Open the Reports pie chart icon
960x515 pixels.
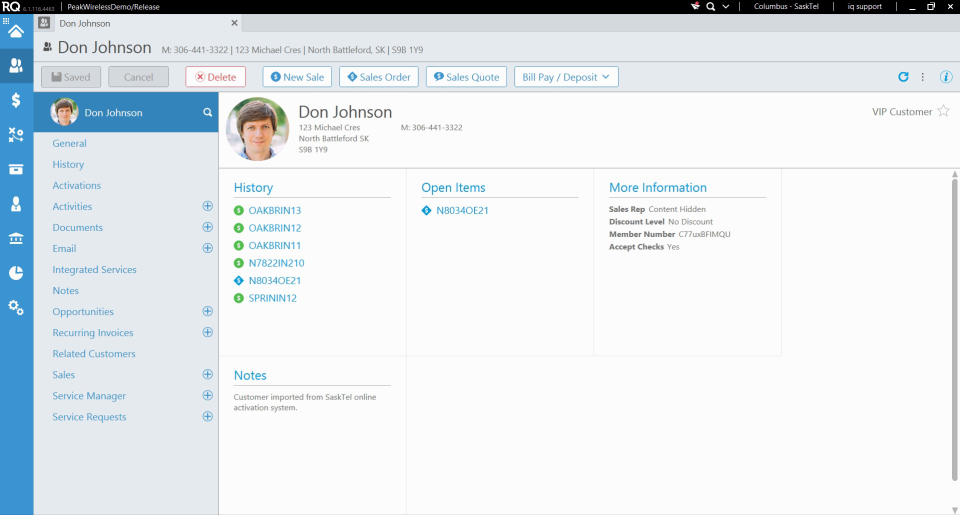coord(16,273)
